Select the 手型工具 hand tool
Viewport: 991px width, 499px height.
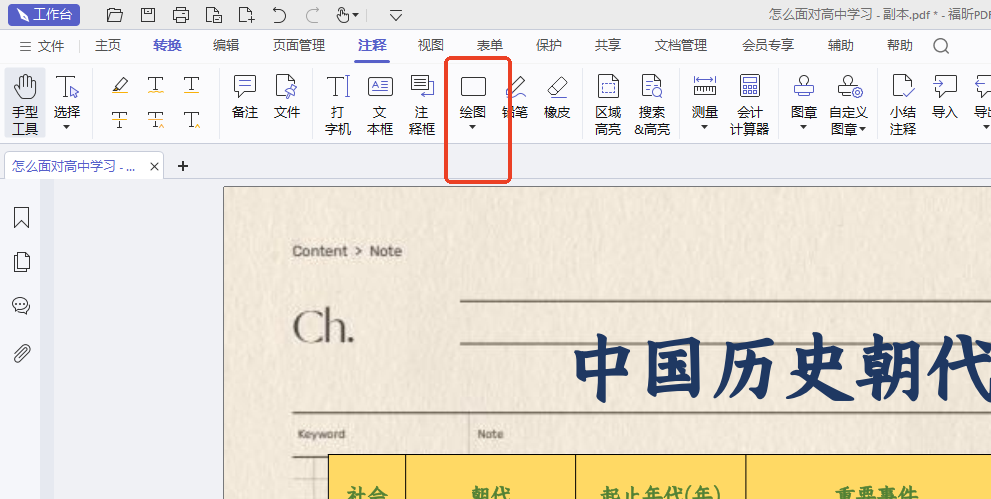[25, 103]
